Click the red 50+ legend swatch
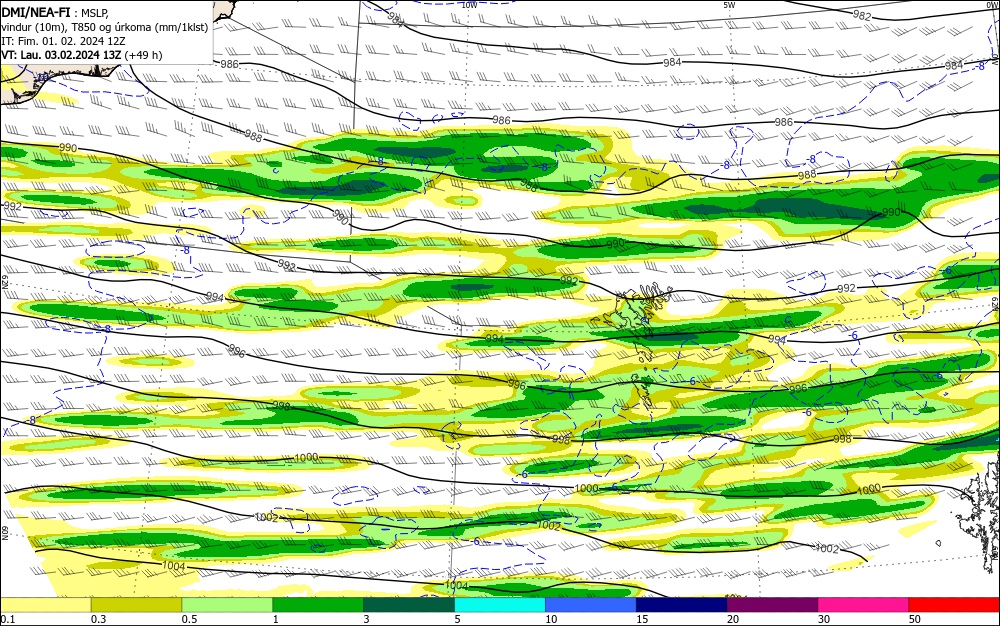1000x626 pixels. pos(954,605)
